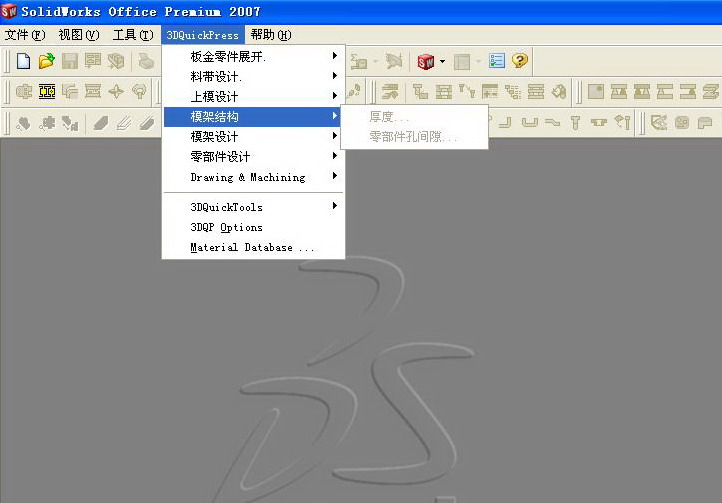Click the greyed grid table toolbar icon

point(462,61)
